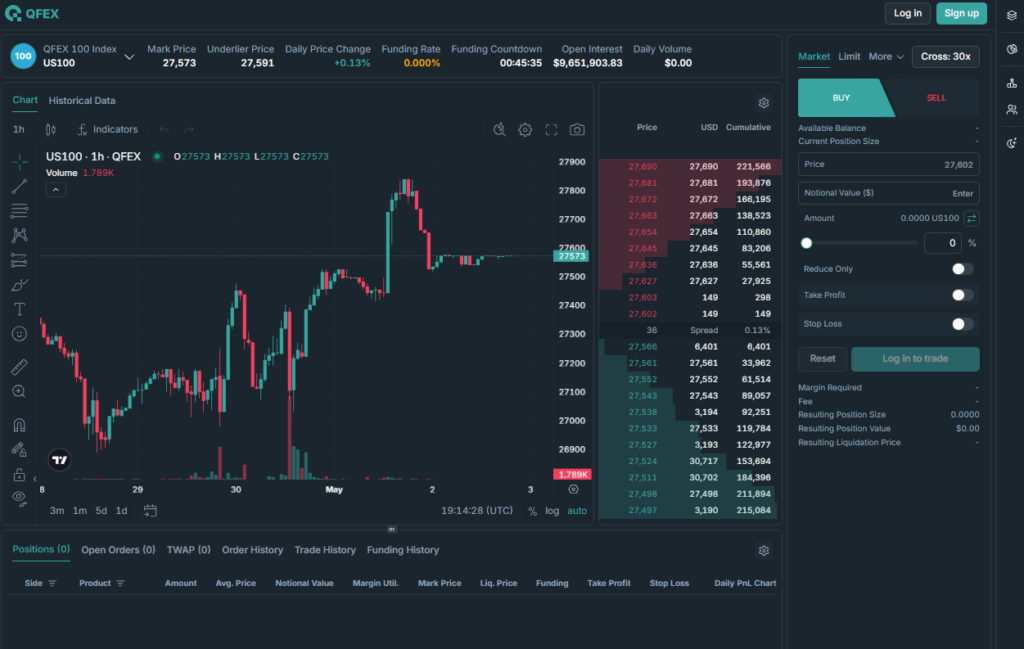Toggle log scale on chart

click(552, 511)
